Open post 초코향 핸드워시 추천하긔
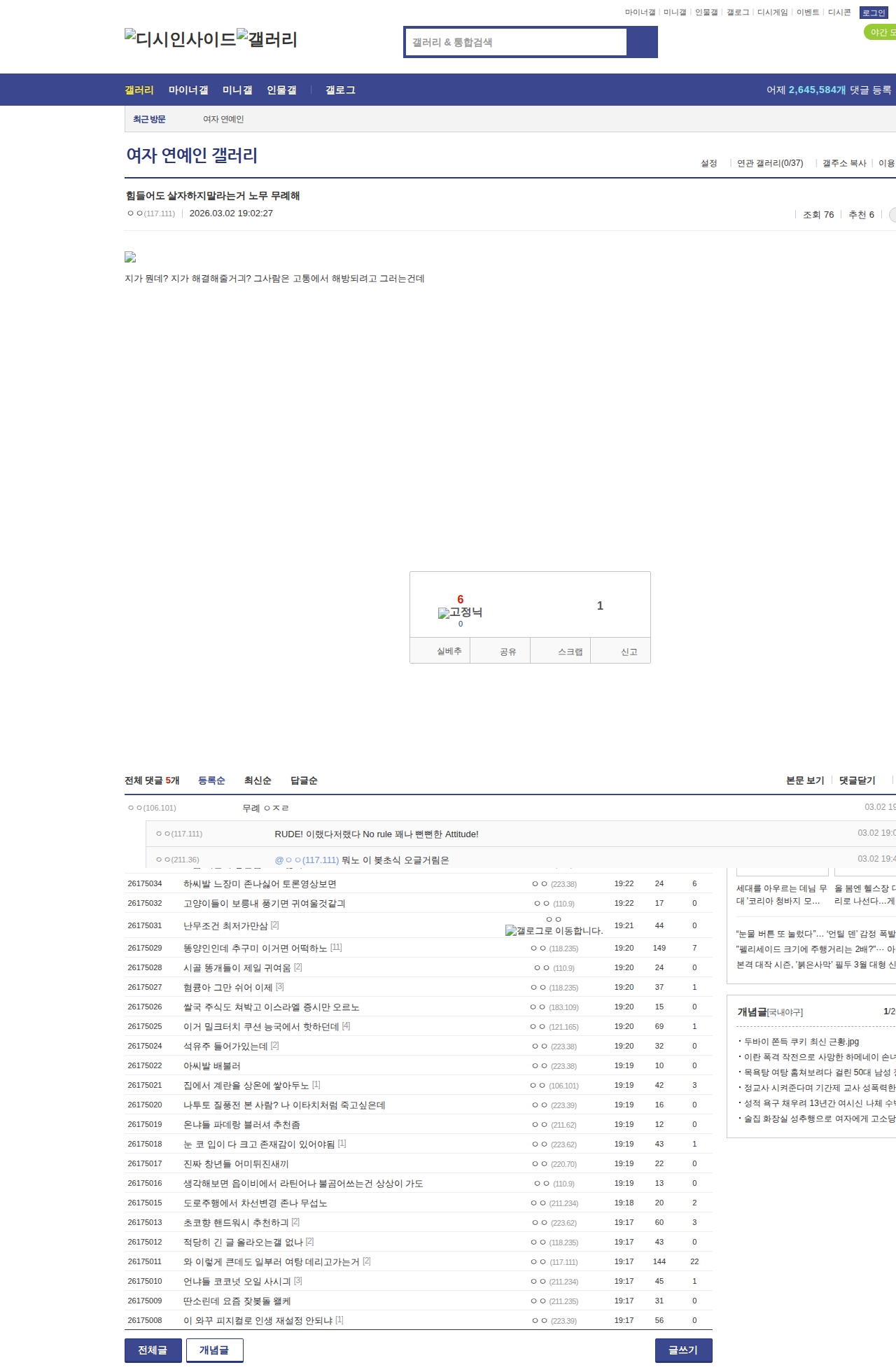Image resolution: width=896 pixels, height=1372 pixels. pyautogui.click(x=236, y=1222)
